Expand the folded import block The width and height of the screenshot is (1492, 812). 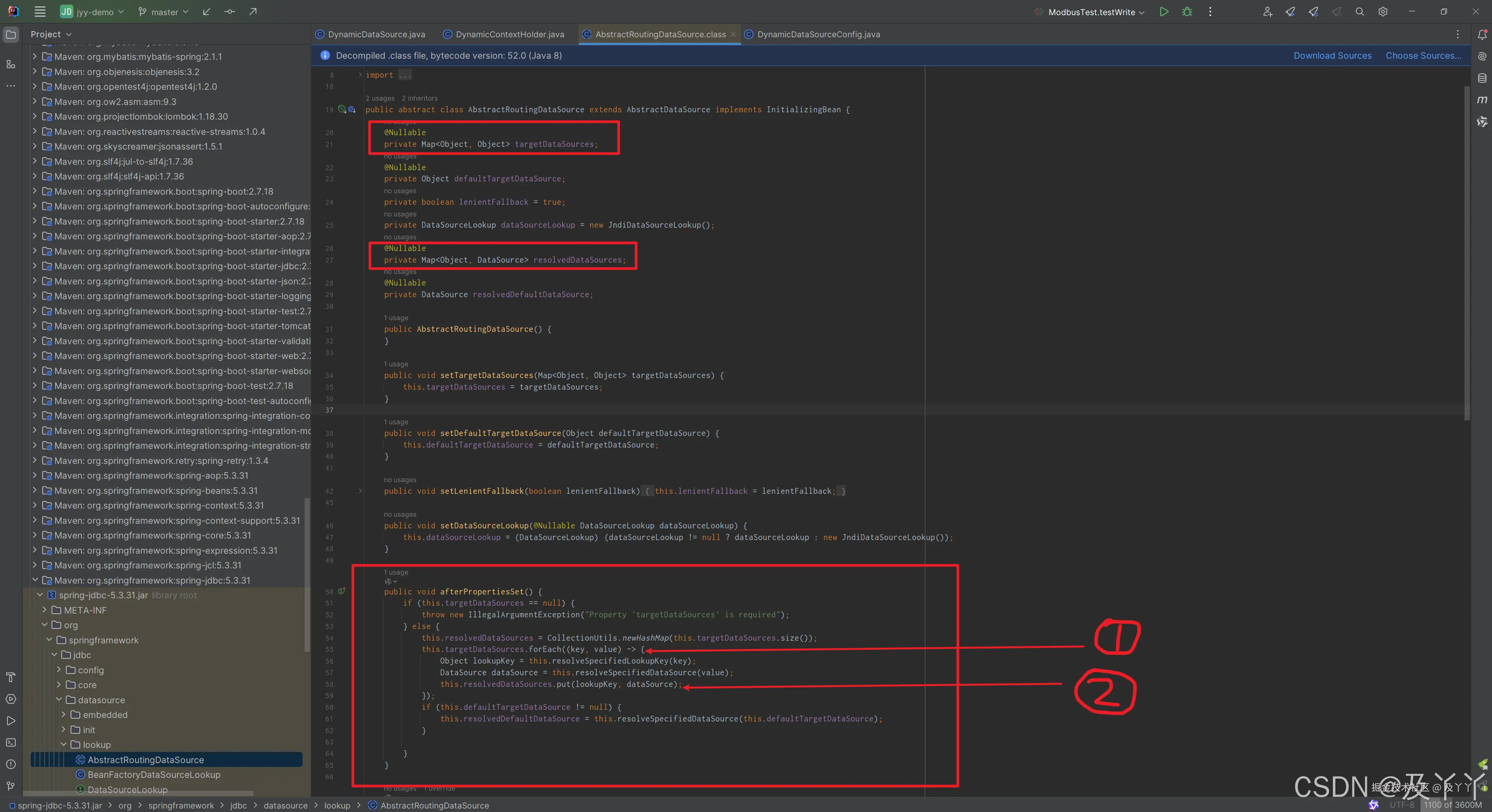pyautogui.click(x=360, y=75)
